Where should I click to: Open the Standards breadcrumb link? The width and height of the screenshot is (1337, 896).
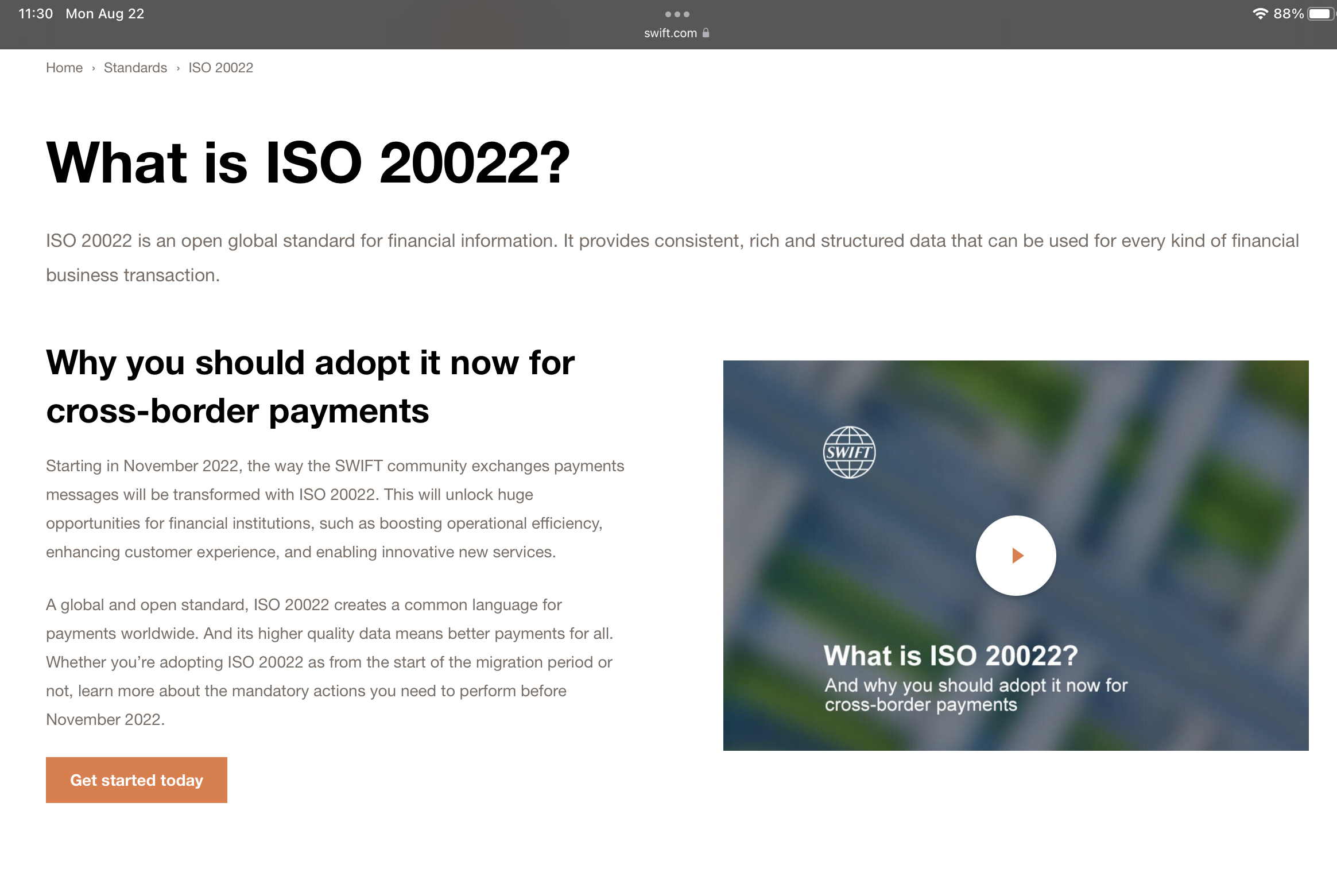pyautogui.click(x=135, y=68)
